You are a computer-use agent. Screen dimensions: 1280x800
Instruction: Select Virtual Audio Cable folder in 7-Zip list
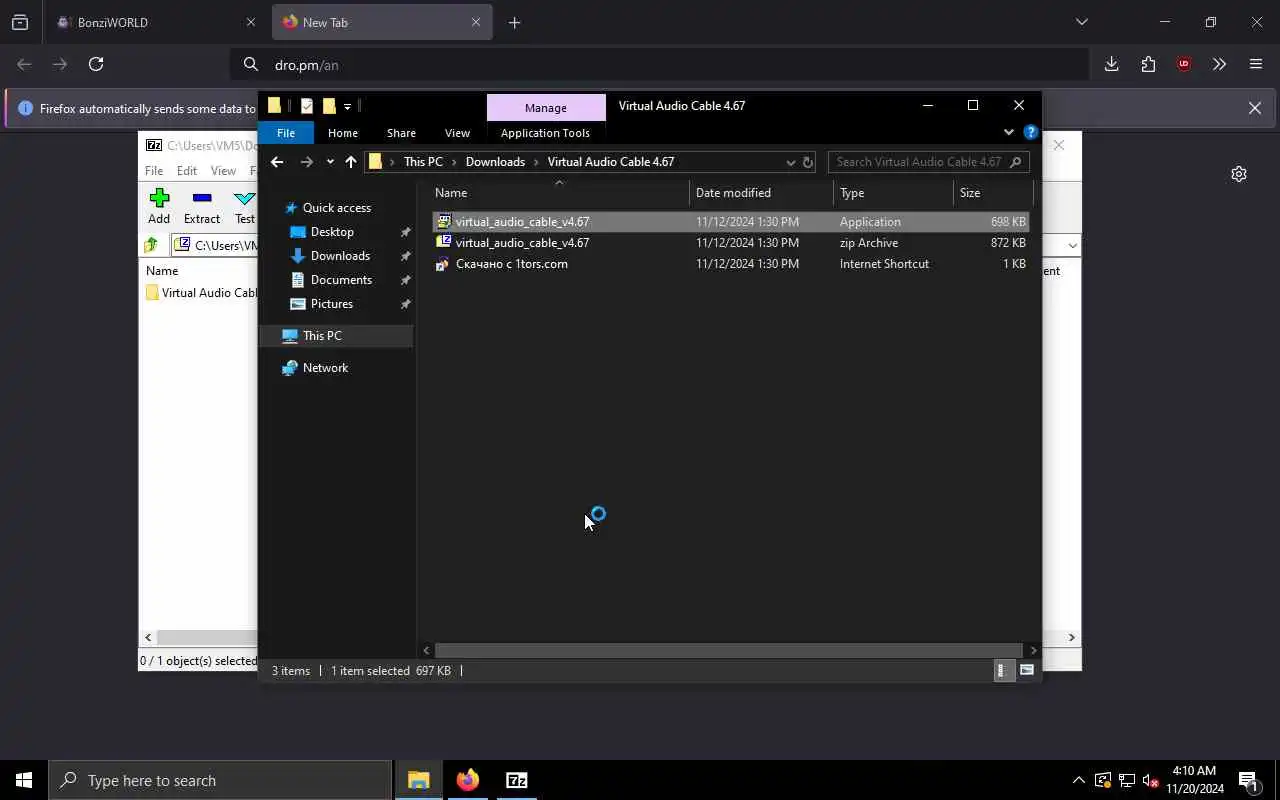(x=201, y=293)
